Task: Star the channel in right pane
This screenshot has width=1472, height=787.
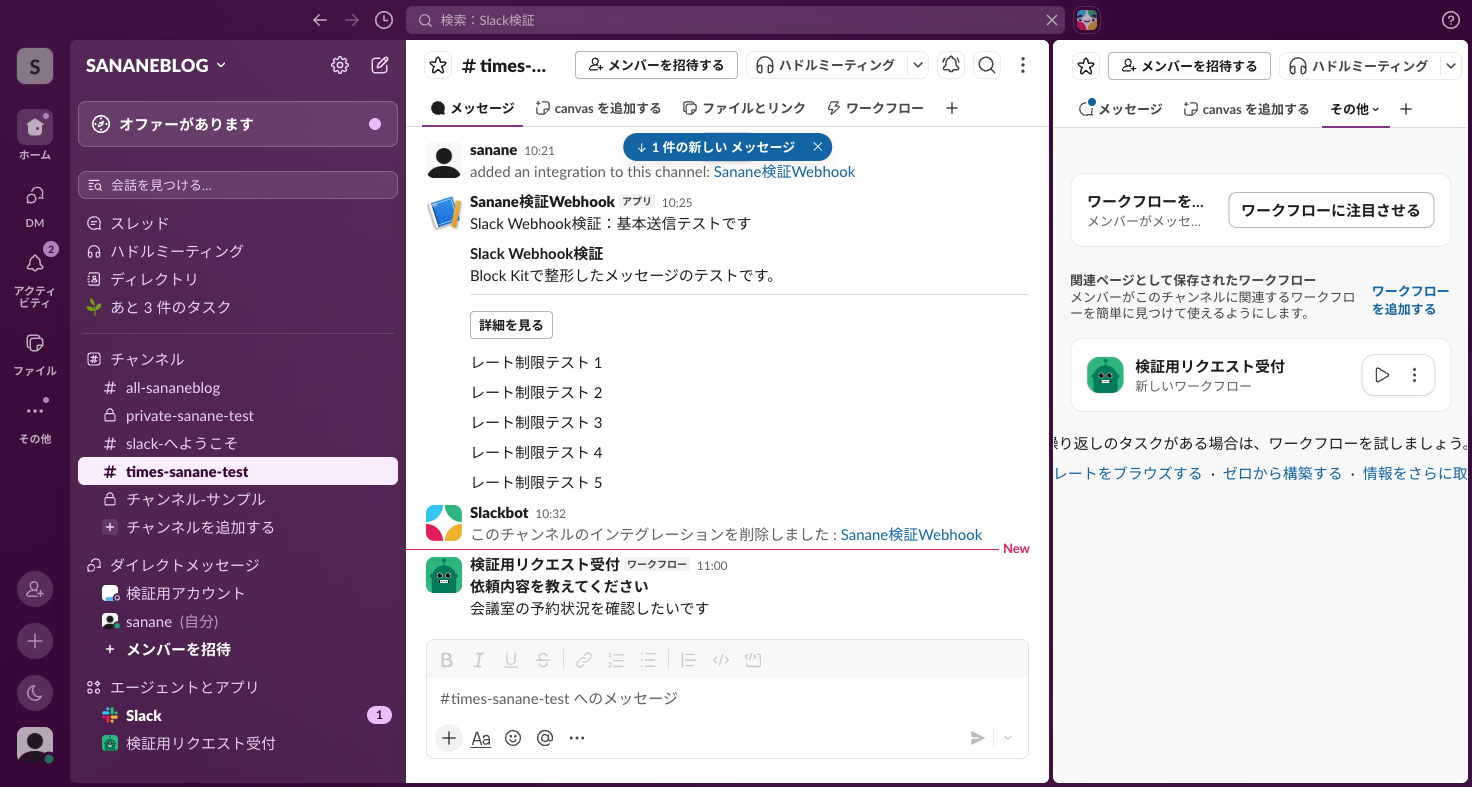Action: (1086, 66)
